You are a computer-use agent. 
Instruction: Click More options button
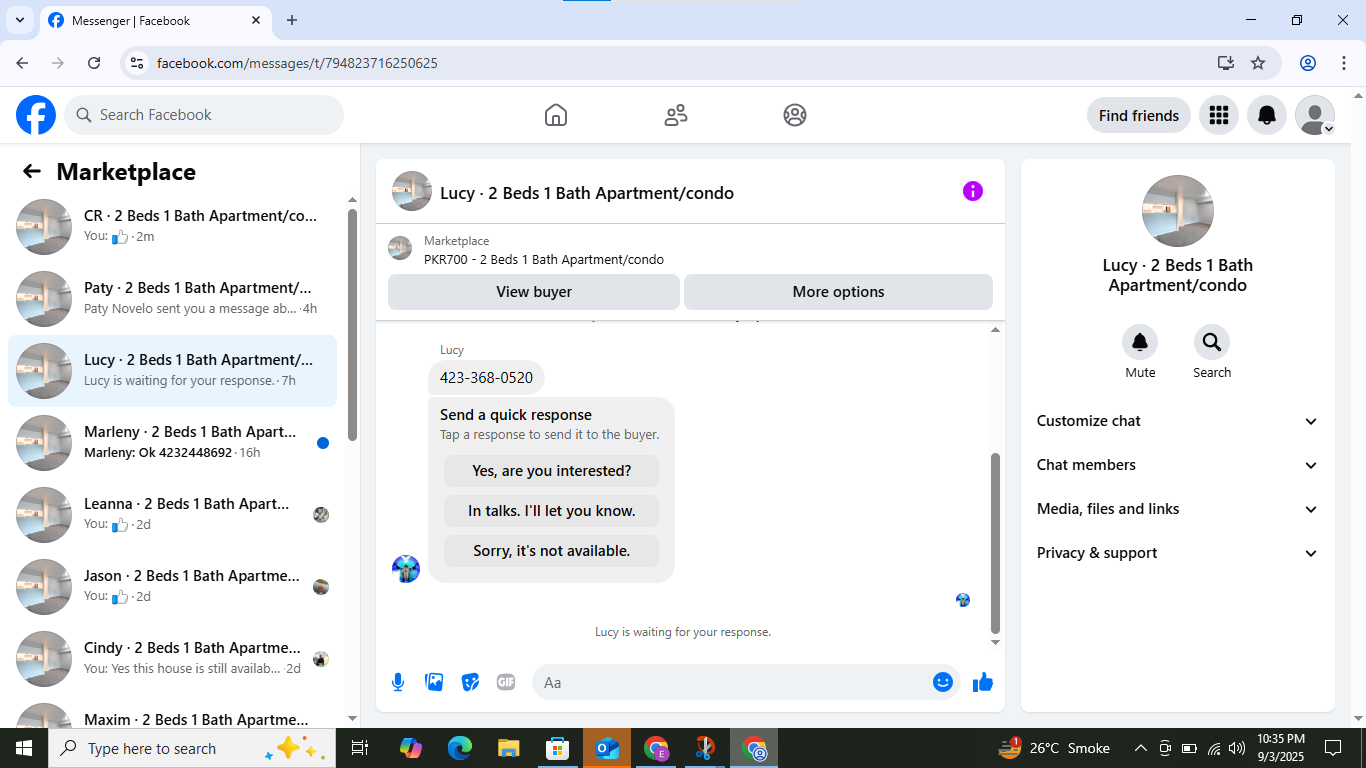click(838, 292)
